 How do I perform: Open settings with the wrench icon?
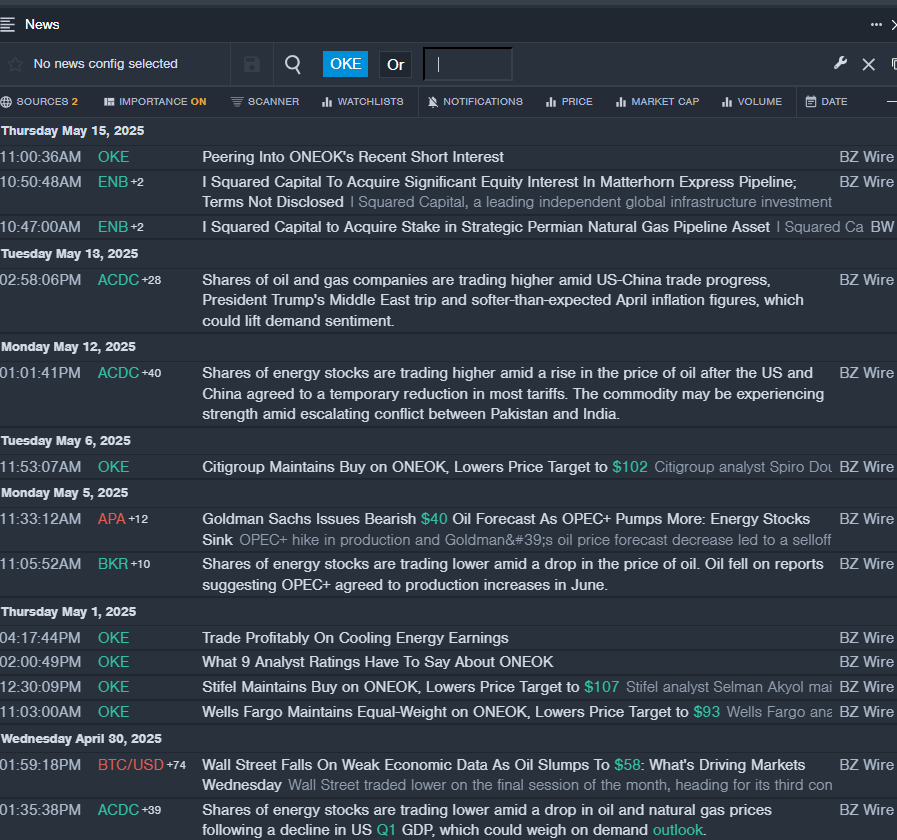(x=840, y=63)
